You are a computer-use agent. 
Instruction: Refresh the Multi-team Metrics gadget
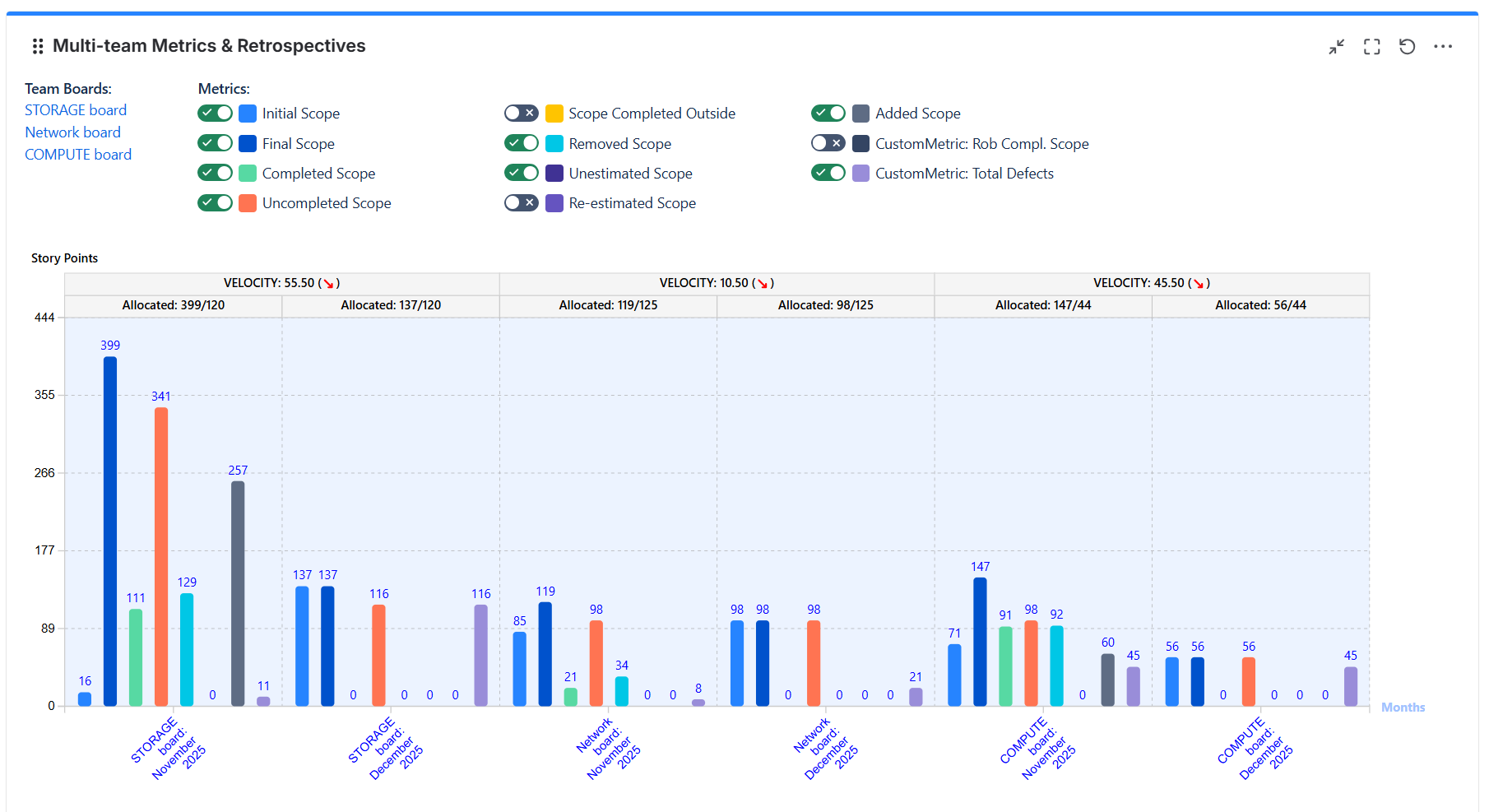(x=1408, y=47)
